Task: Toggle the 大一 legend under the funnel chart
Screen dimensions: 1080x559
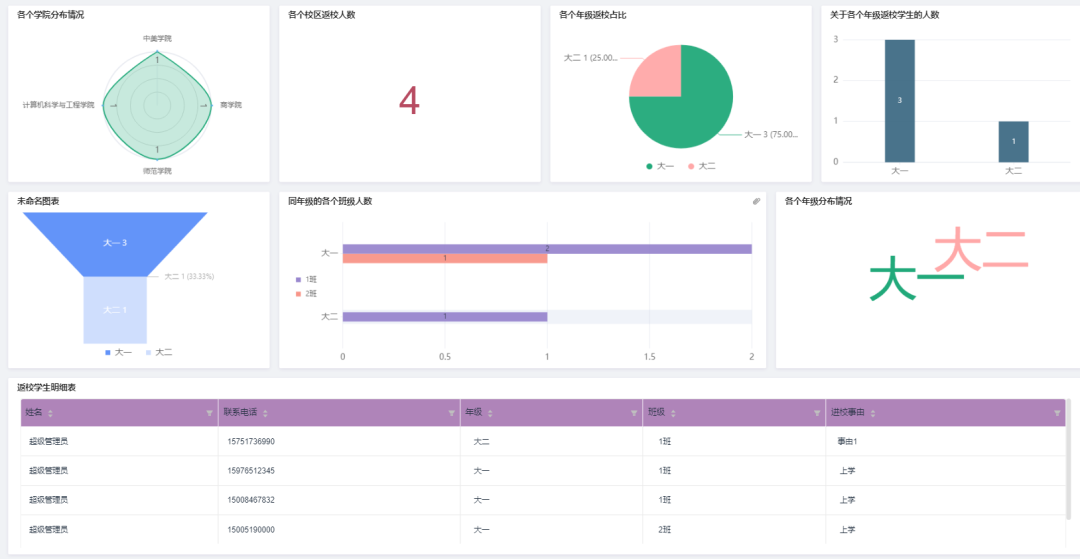Action: [118, 352]
